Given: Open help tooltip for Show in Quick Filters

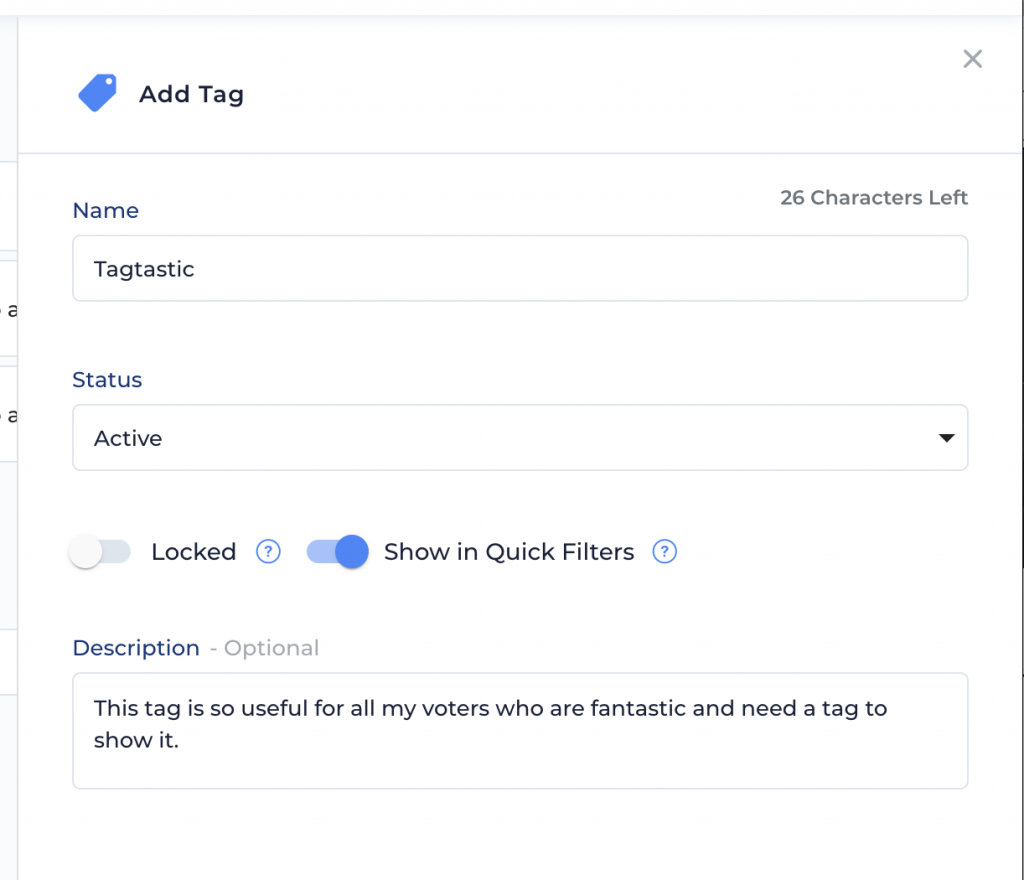Looking at the screenshot, I should (664, 552).
